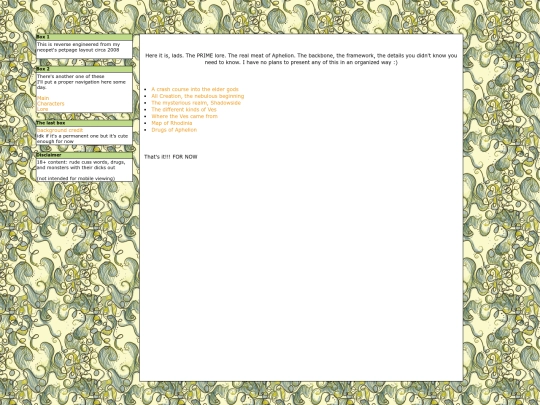The image size is (540, 405).
Task: Select the 'That's it!!! FOR NOW' text
Action: 171,157
